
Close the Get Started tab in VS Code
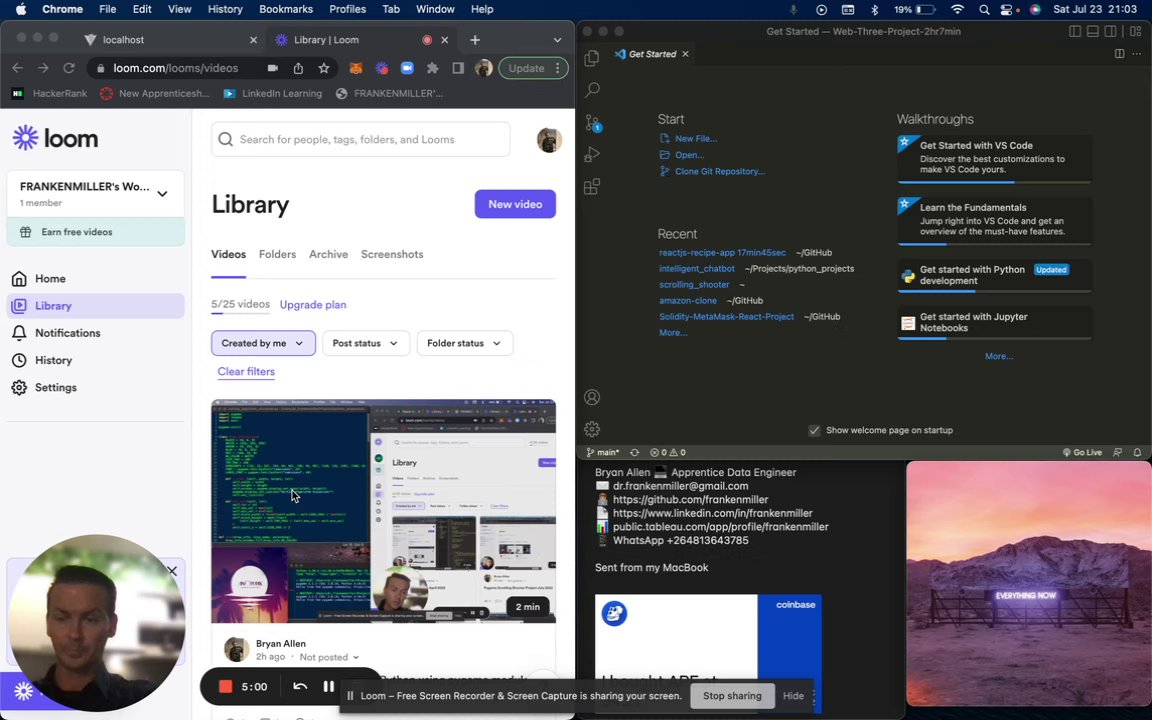(x=685, y=54)
